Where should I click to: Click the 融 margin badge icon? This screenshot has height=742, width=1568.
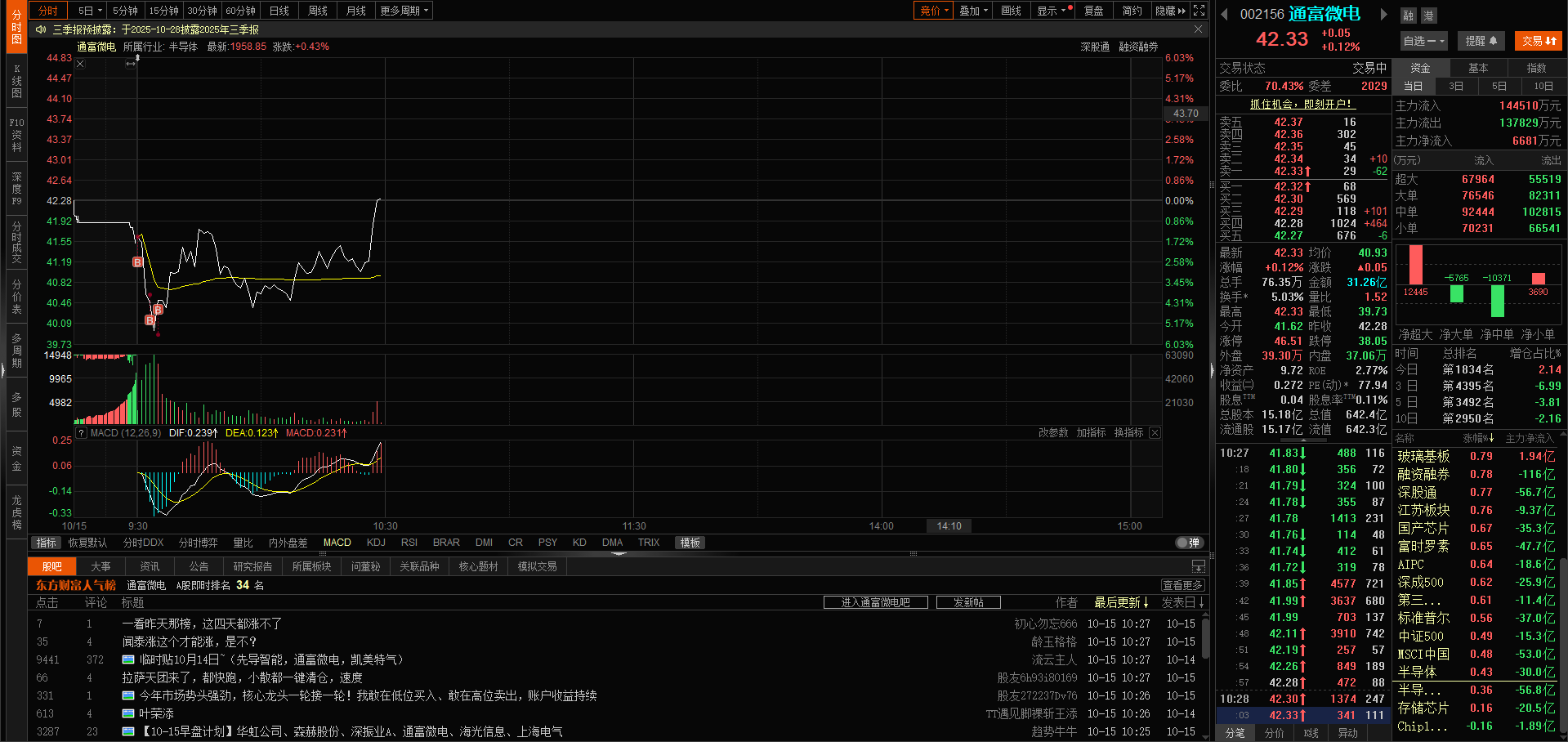pos(1408,16)
